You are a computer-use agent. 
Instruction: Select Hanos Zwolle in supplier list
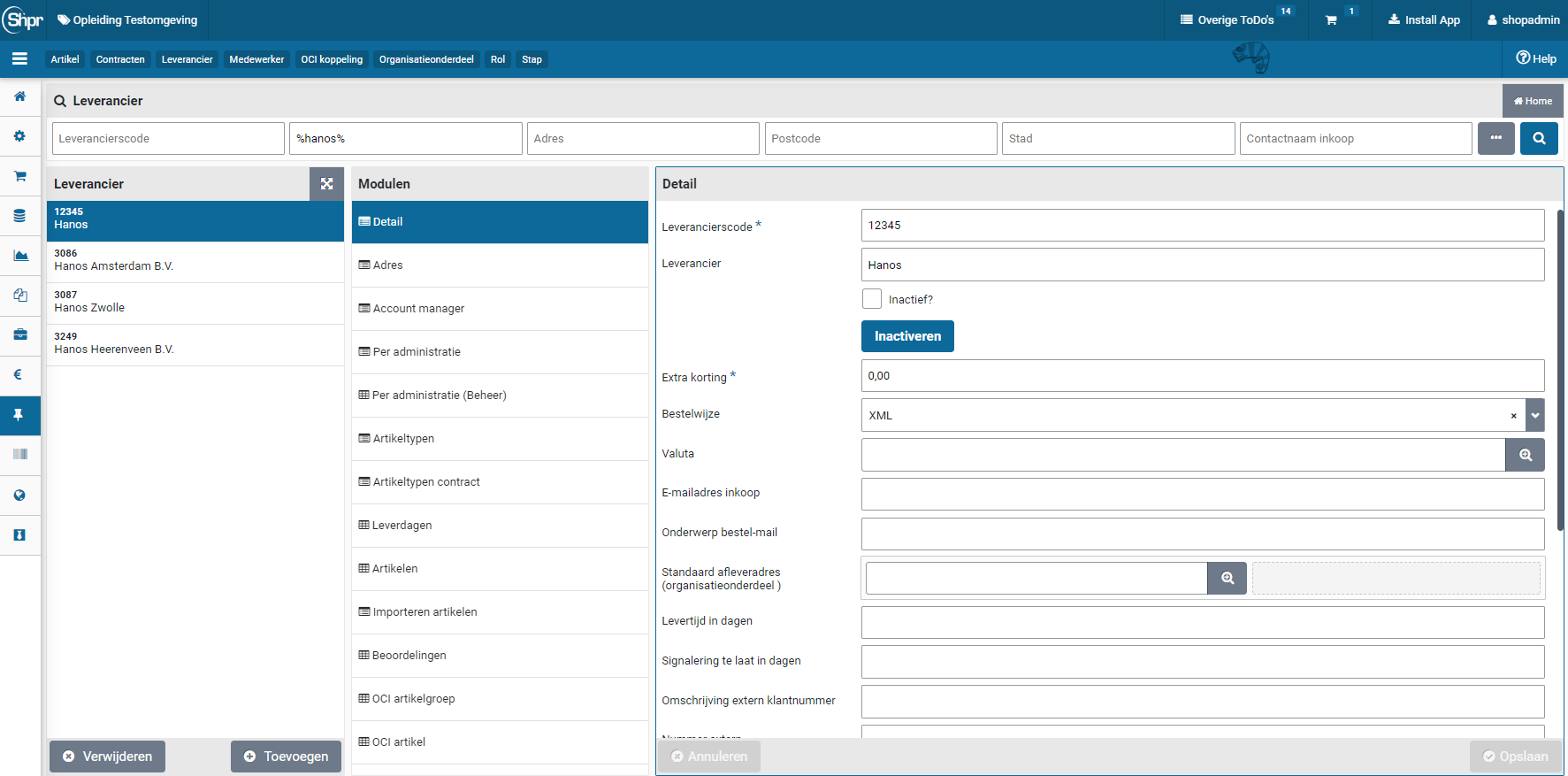click(195, 303)
